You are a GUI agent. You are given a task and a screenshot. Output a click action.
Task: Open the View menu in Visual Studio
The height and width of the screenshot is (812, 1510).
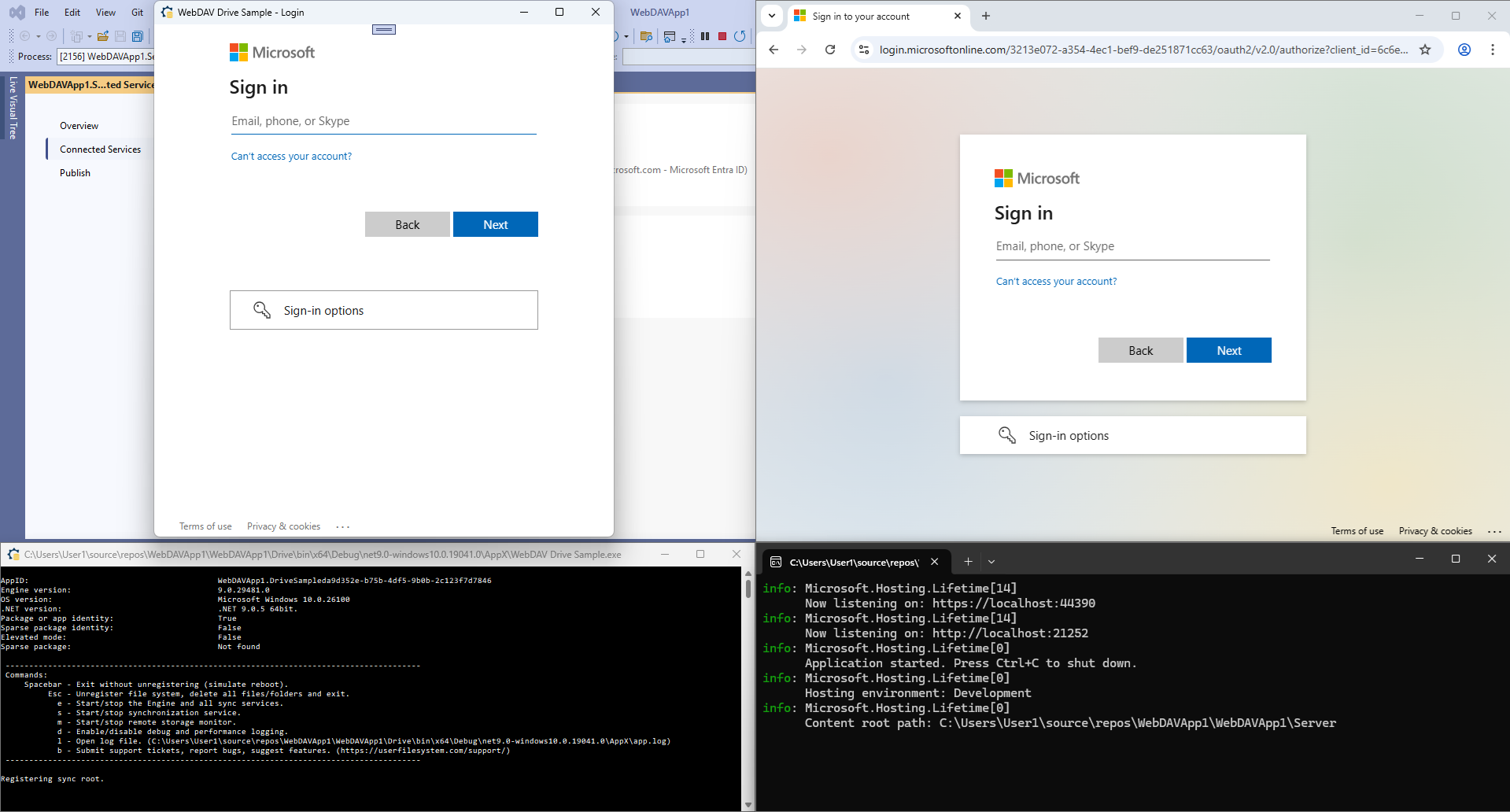click(x=105, y=13)
